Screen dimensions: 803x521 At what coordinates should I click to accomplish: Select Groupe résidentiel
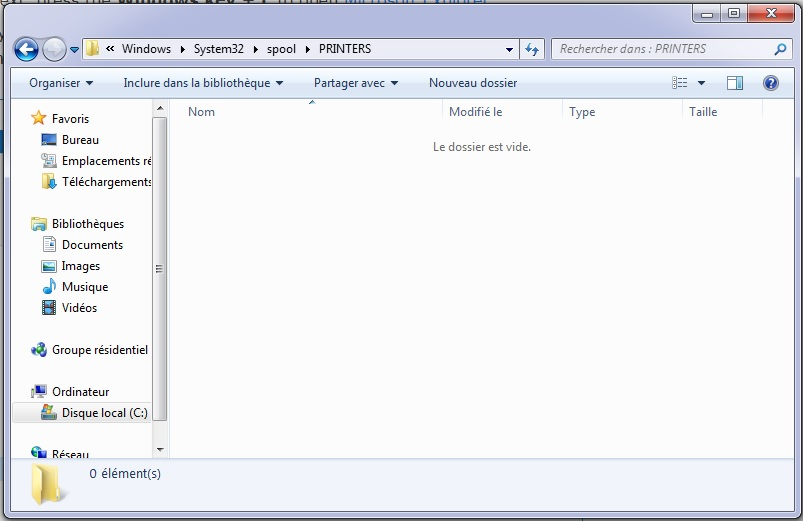pyautogui.click(x=100, y=350)
